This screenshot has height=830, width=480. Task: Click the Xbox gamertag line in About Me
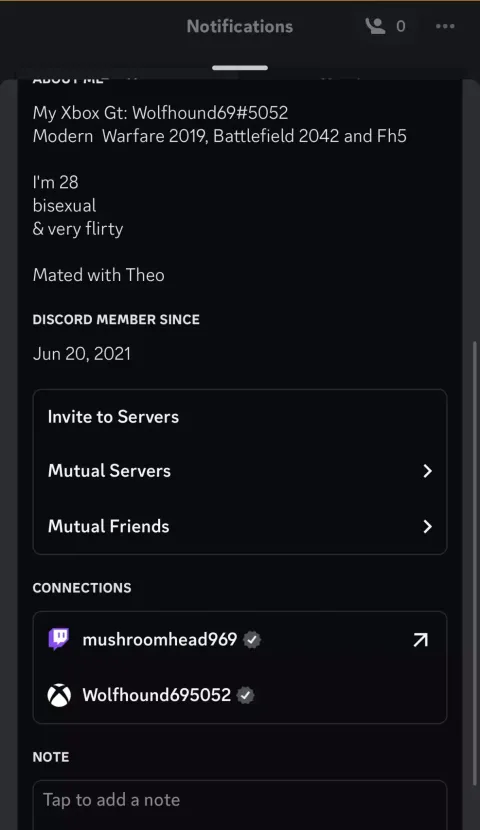tap(160, 113)
